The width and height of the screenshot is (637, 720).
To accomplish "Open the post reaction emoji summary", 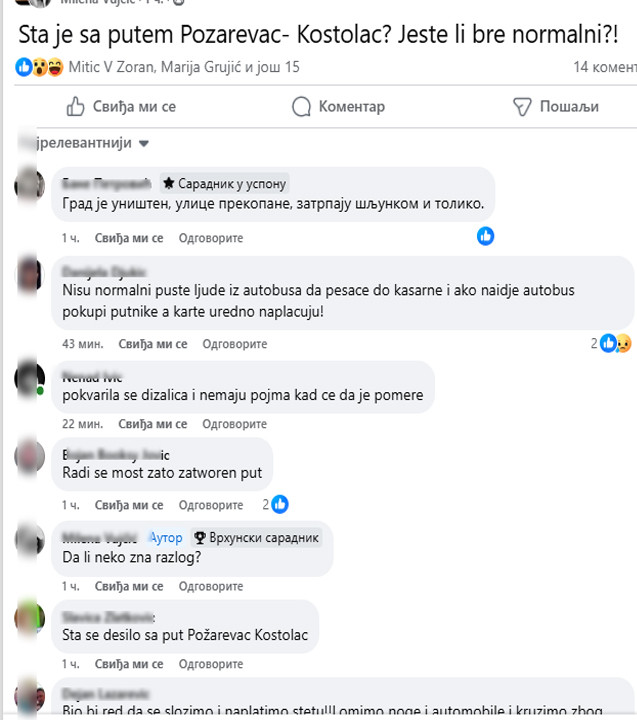I will 39,67.
